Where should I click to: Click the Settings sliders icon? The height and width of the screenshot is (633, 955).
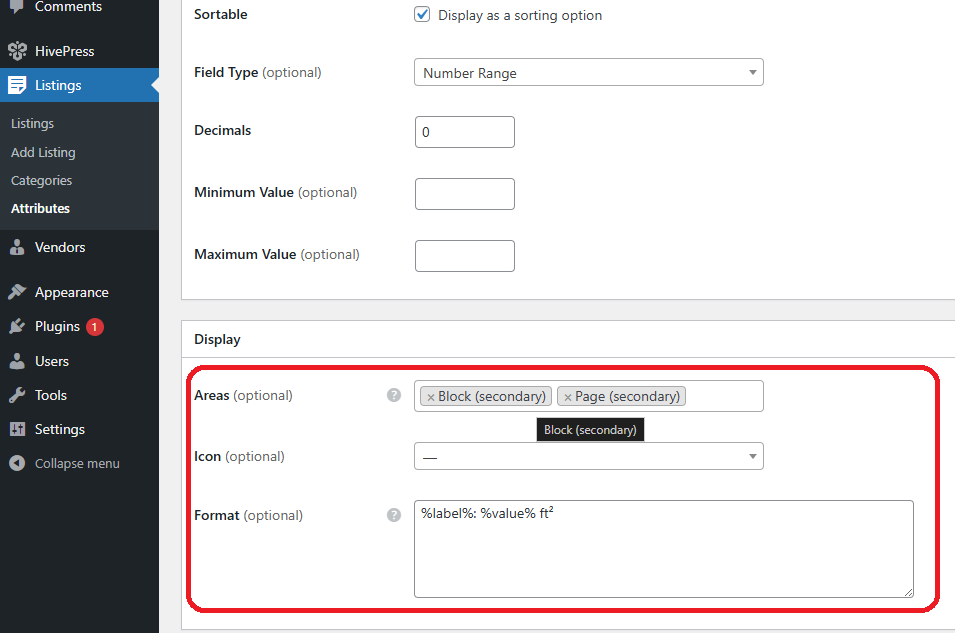(x=17, y=430)
